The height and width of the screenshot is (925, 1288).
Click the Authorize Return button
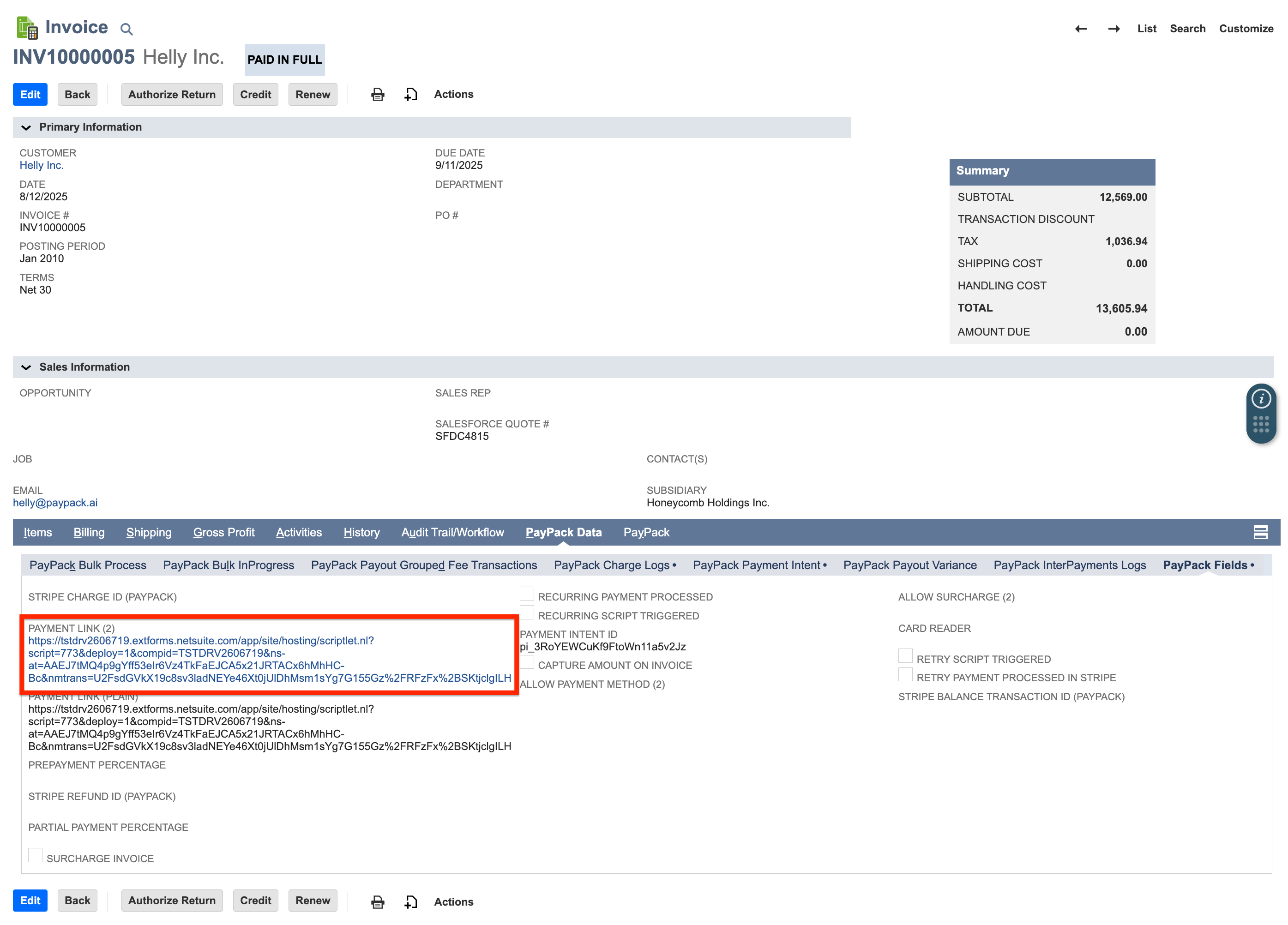(172, 94)
